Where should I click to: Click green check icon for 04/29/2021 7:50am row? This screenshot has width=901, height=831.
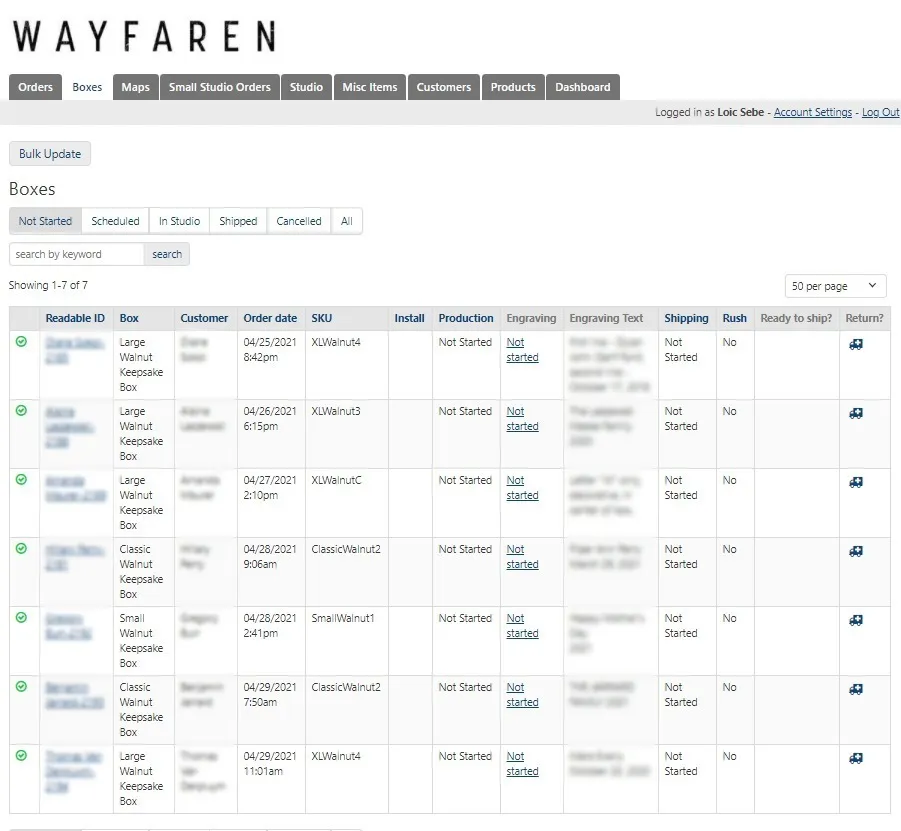coord(21,687)
